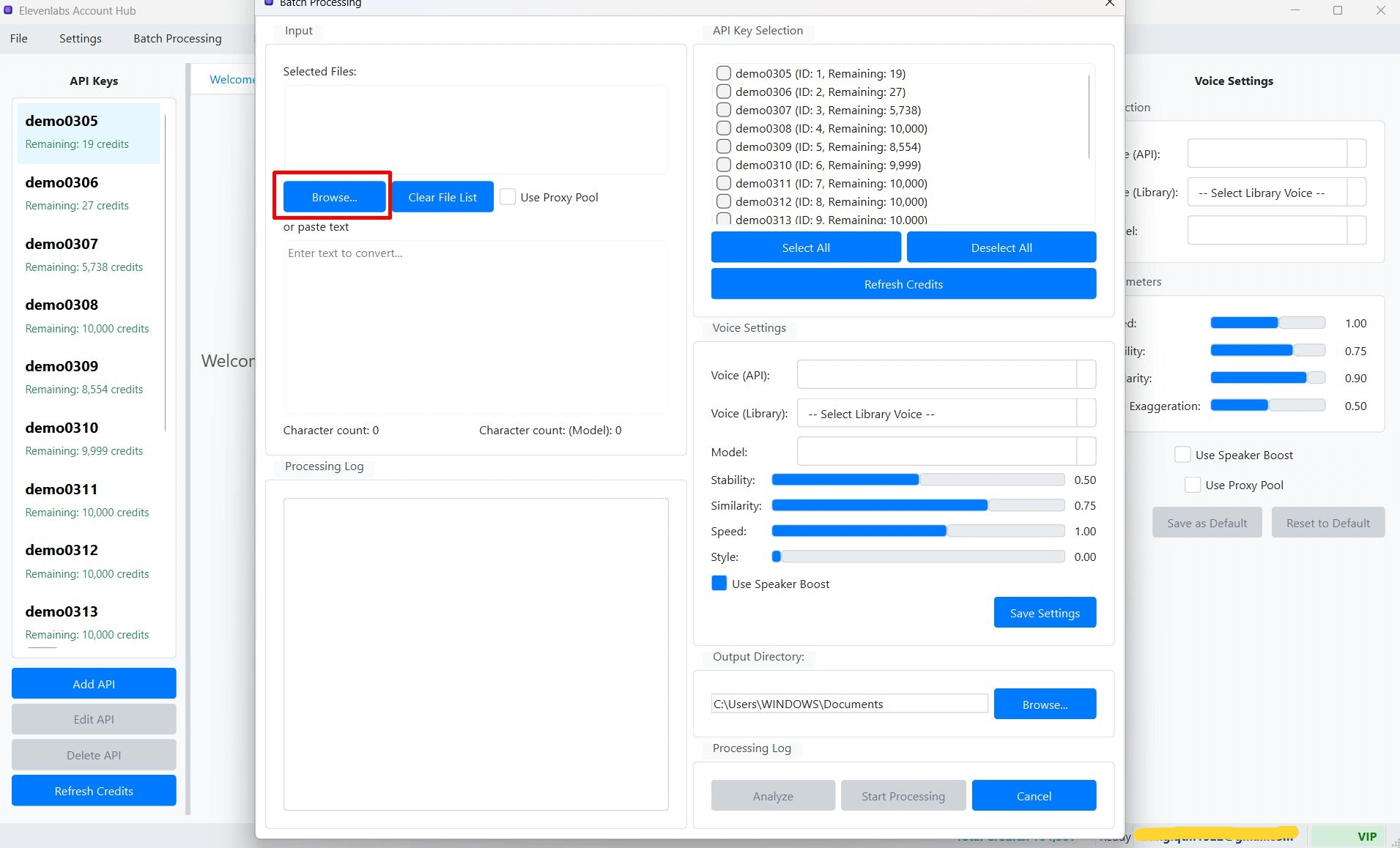Image resolution: width=1400 pixels, height=848 pixels.
Task: Click the API Key Selection list scrollbar
Action: (x=1089, y=117)
